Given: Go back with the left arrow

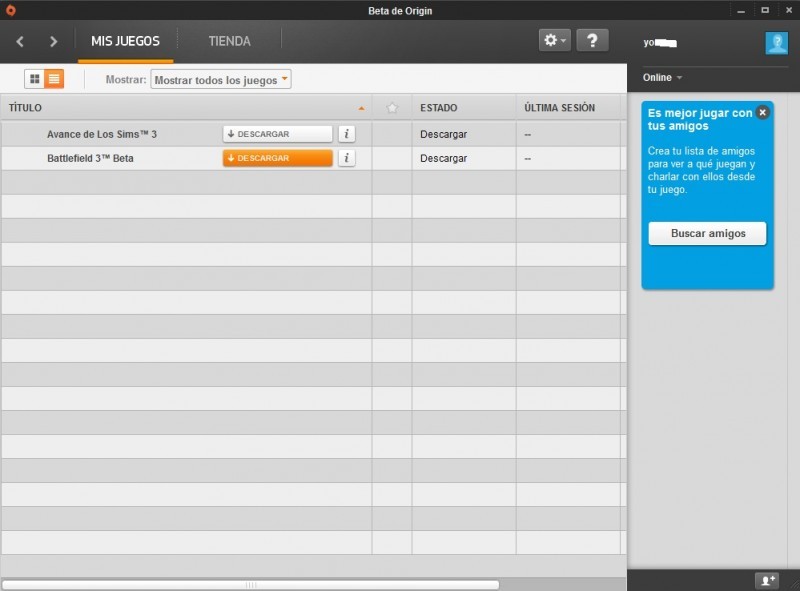Looking at the screenshot, I should [20, 41].
